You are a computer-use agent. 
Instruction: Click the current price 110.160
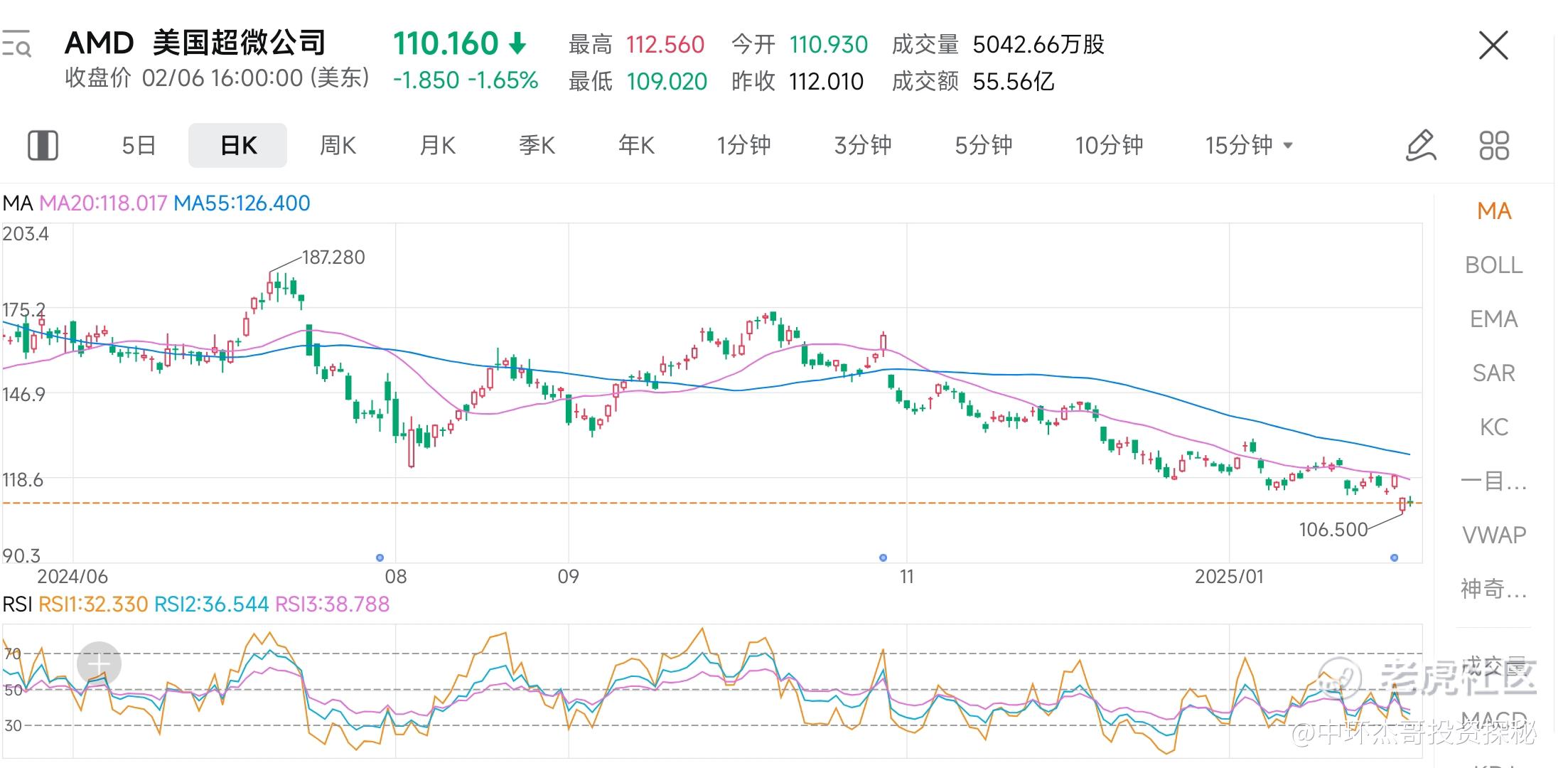(446, 44)
